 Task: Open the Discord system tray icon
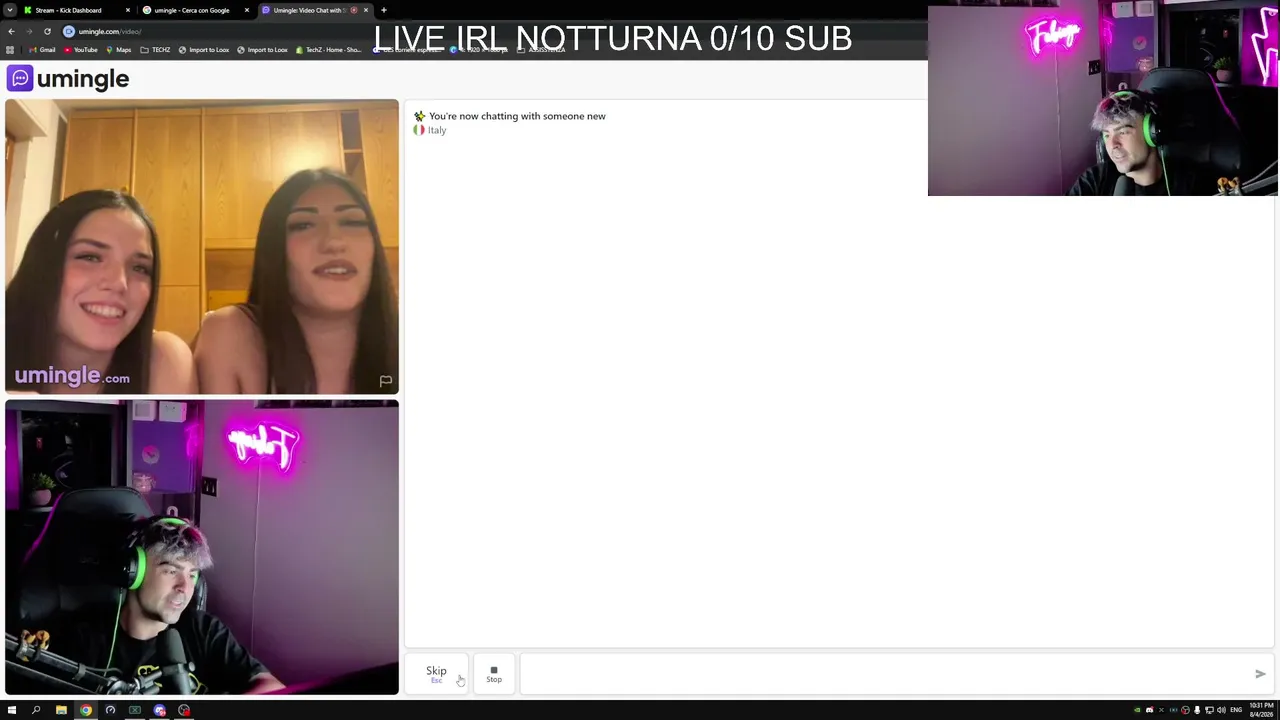[1149, 710]
